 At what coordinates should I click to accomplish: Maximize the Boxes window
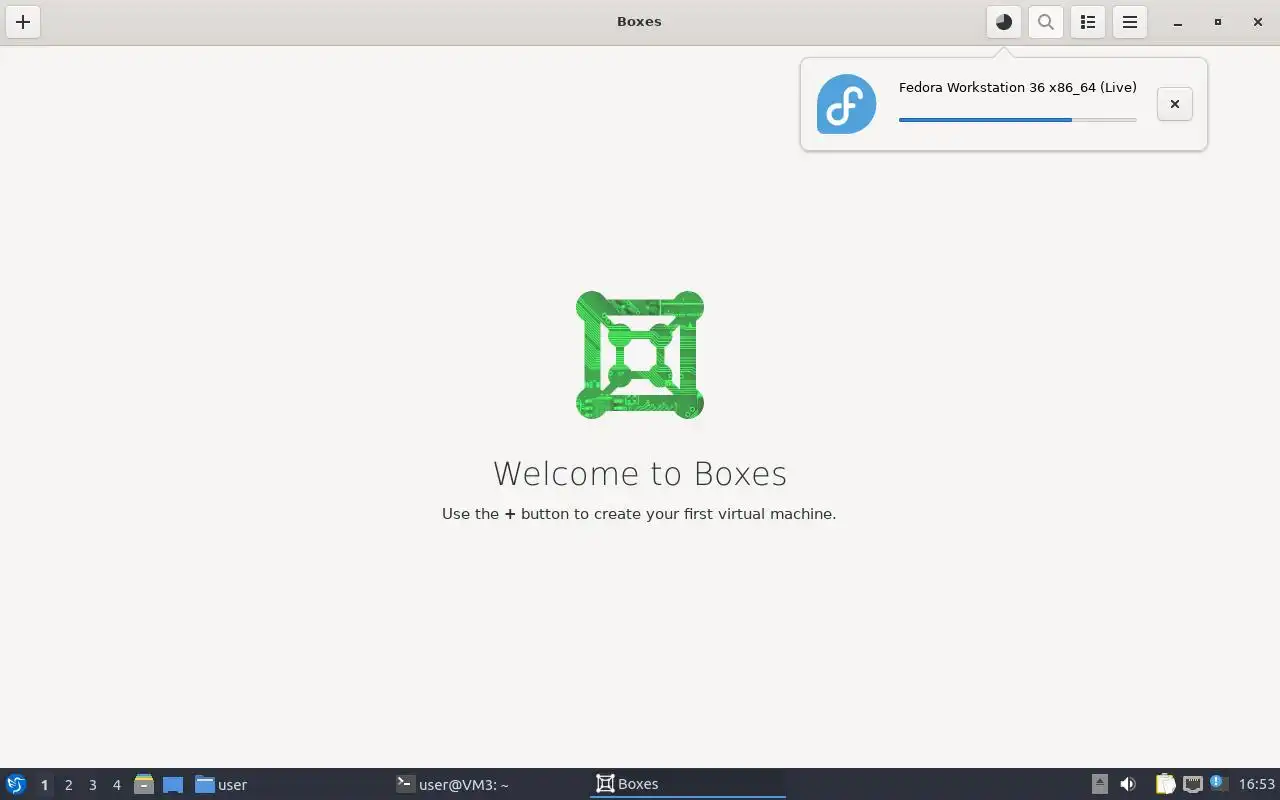1218,22
